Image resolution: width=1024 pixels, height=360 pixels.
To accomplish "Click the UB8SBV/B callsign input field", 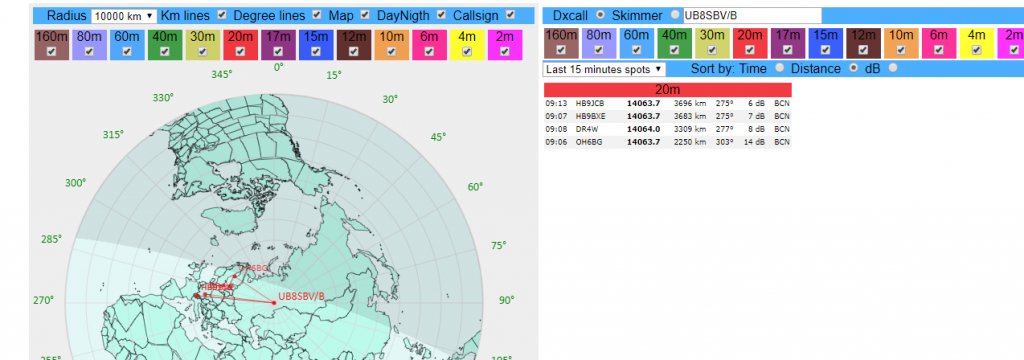I will pyautogui.click(x=752, y=16).
